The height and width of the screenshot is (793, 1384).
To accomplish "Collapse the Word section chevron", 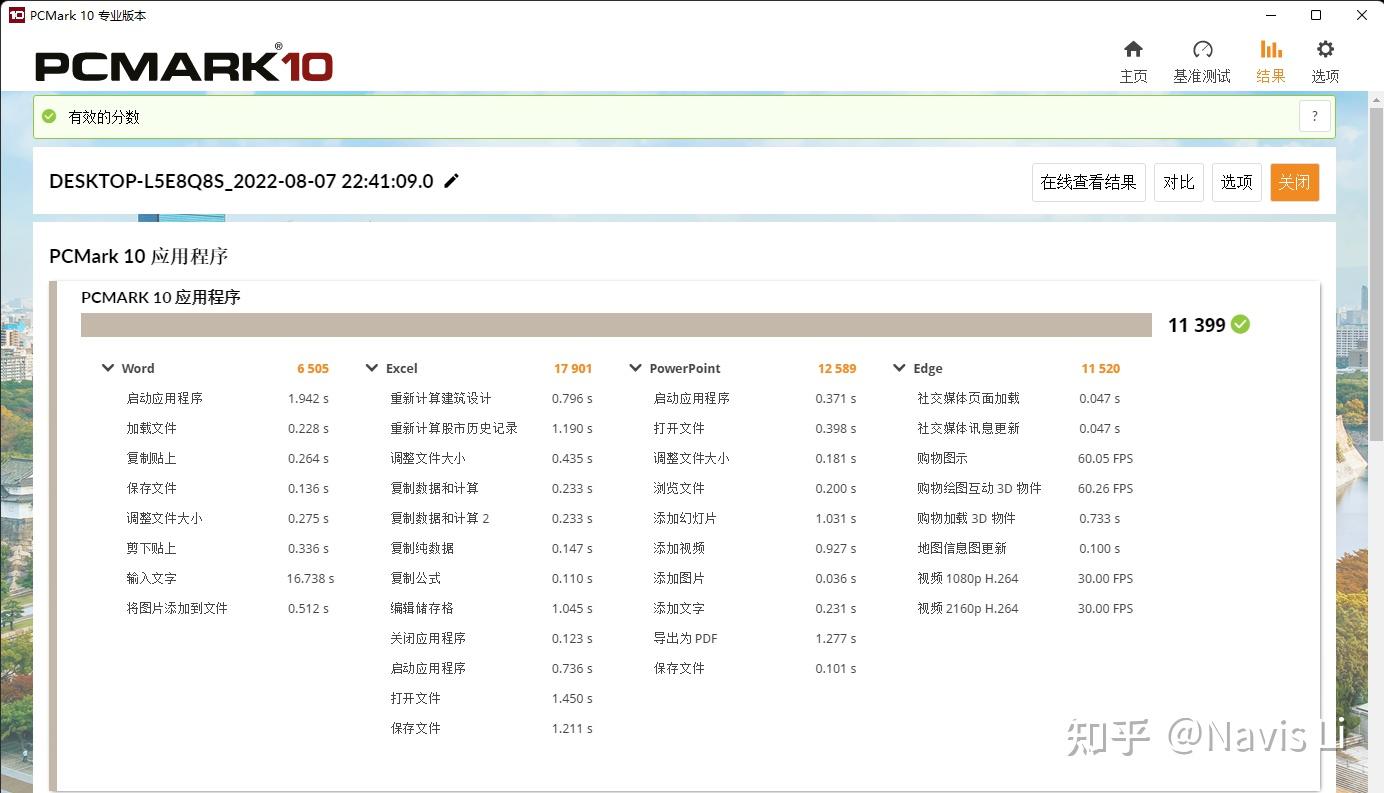I will coord(108,368).
